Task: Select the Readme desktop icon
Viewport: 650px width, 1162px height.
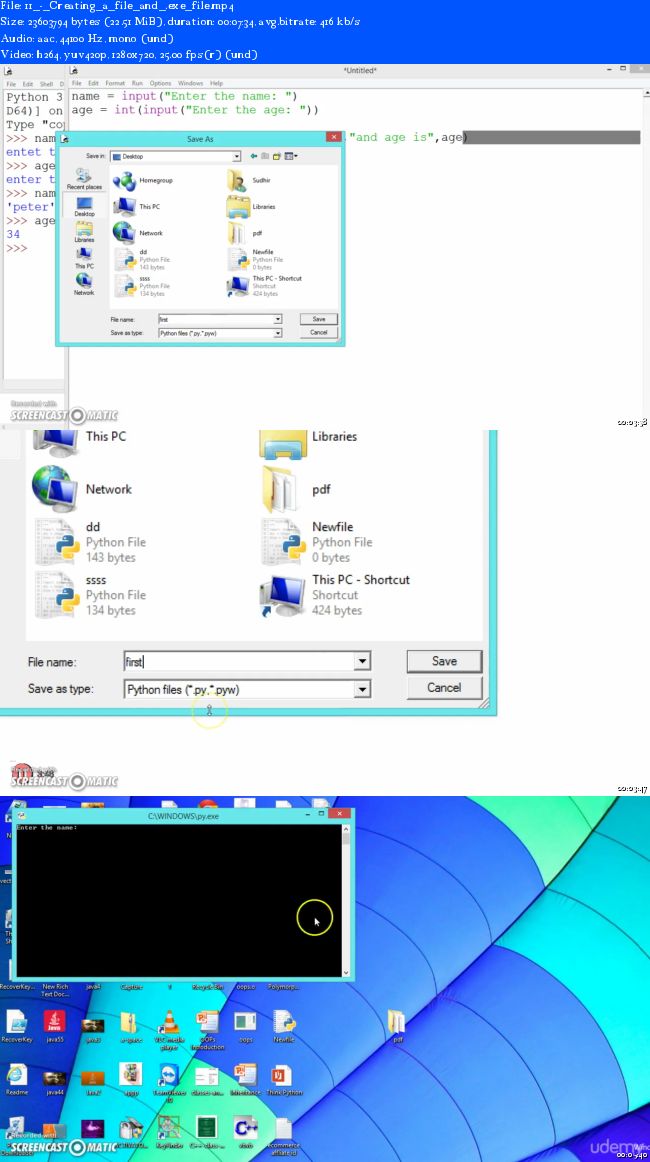Action: (x=16, y=1080)
